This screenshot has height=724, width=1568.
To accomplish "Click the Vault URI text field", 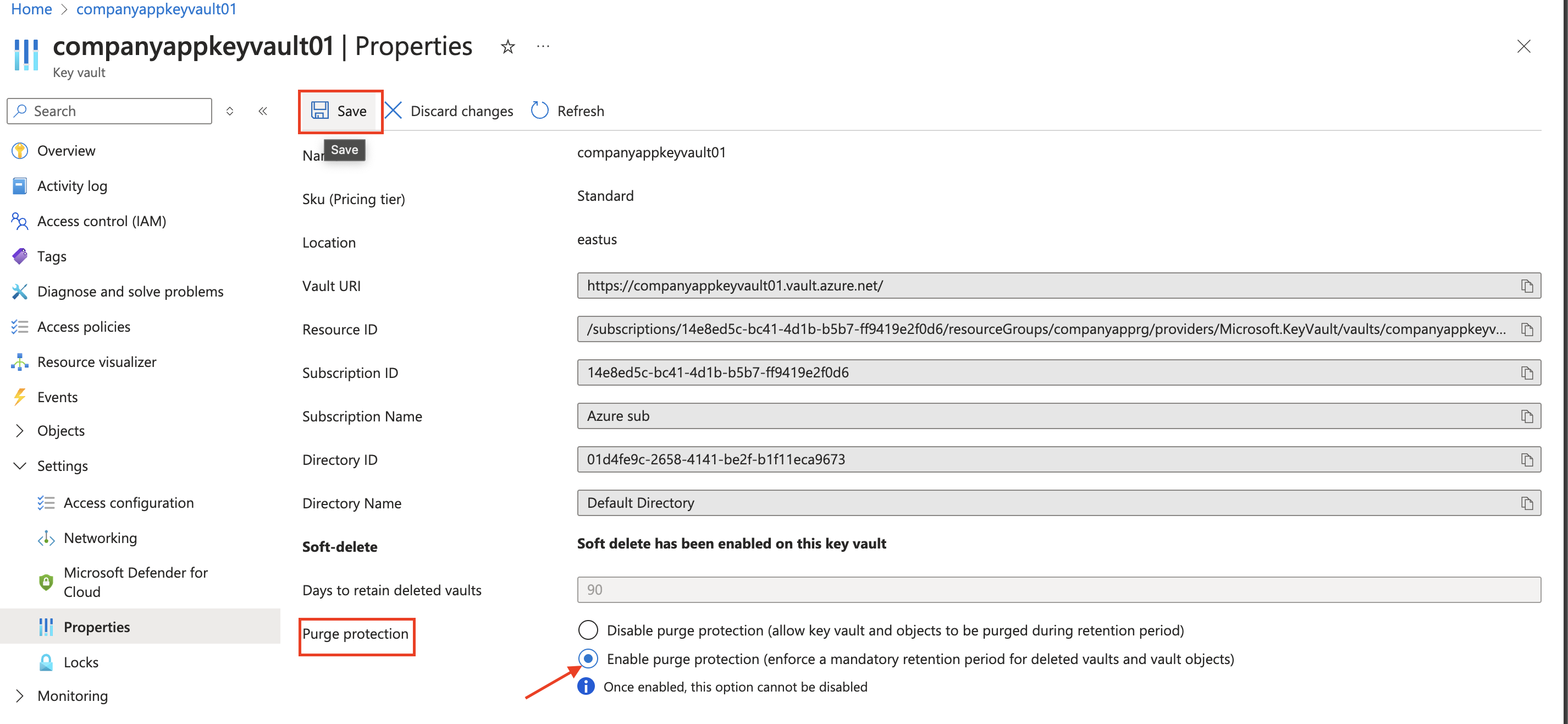I will [1058, 286].
